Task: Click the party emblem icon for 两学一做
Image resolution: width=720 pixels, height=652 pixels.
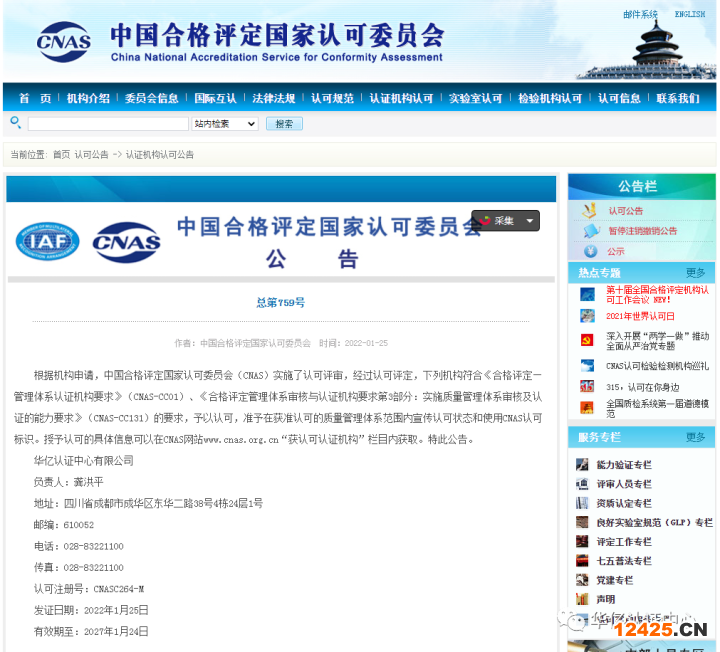Action: [587, 340]
